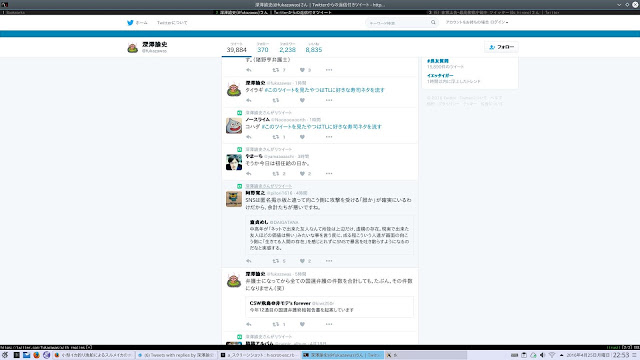Like the 弁護士になってから tweet
This screenshot has height=360, width=640.
coord(302,324)
